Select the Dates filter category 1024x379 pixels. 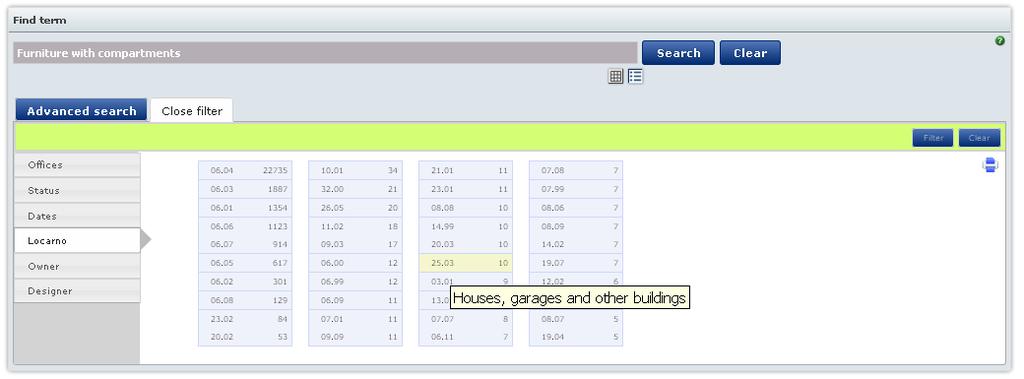pyautogui.click(x=77, y=216)
